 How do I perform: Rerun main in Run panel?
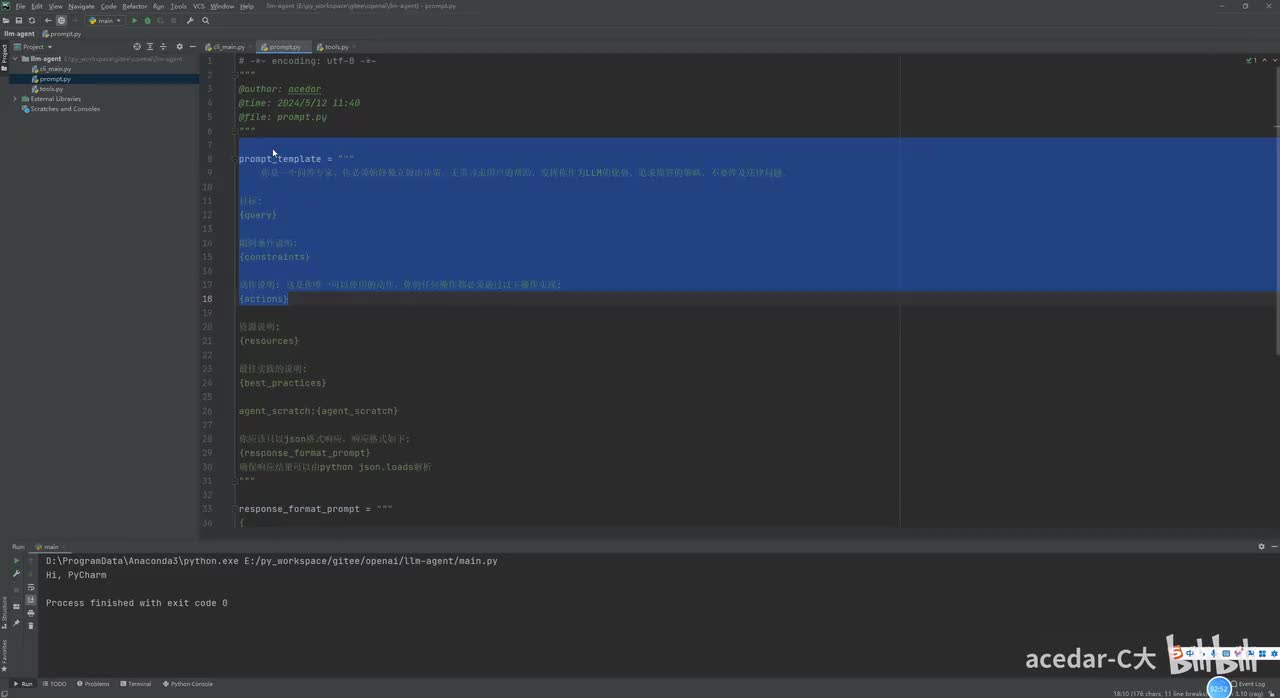pyautogui.click(x=16, y=561)
